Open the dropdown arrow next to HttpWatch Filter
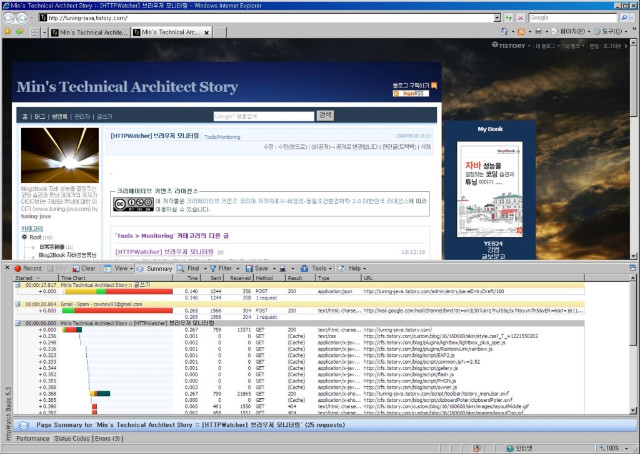640x454 pixels. 238,268
